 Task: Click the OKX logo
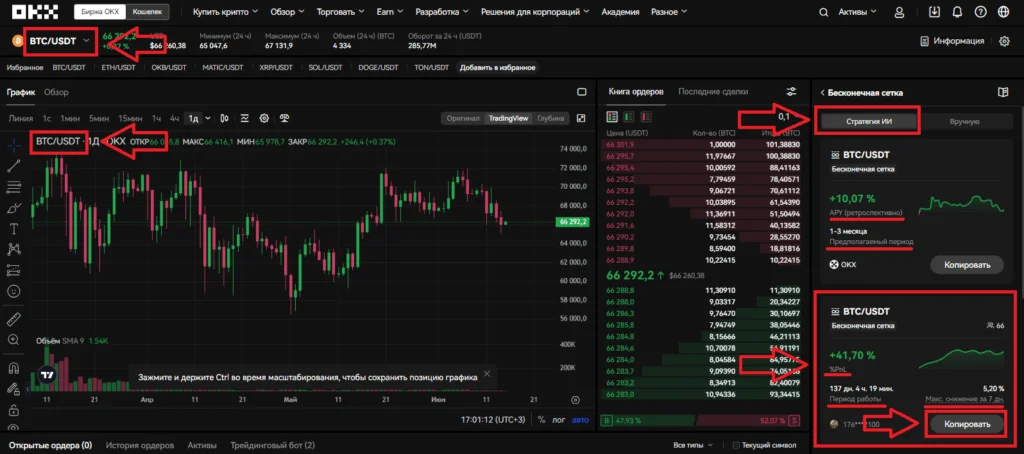35,12
